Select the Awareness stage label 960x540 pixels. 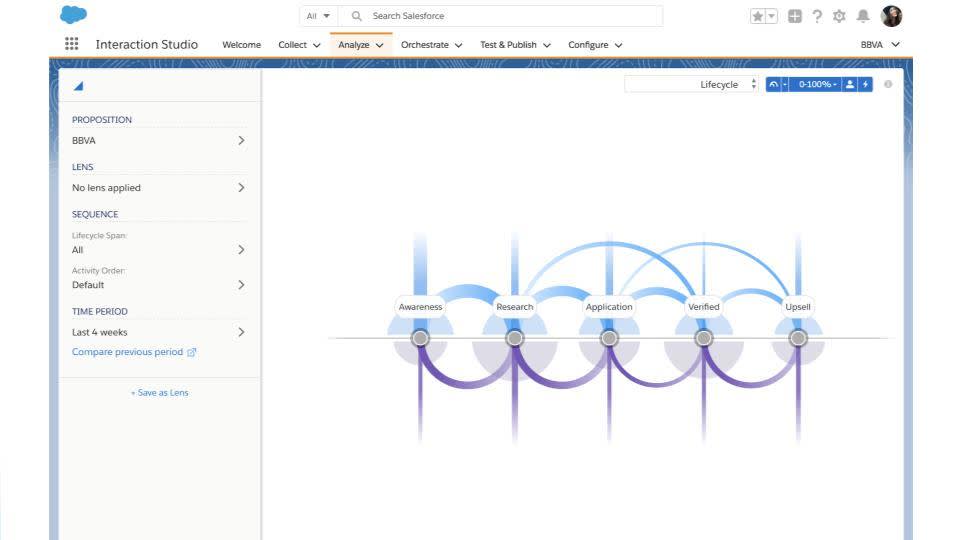pos(421,307)
